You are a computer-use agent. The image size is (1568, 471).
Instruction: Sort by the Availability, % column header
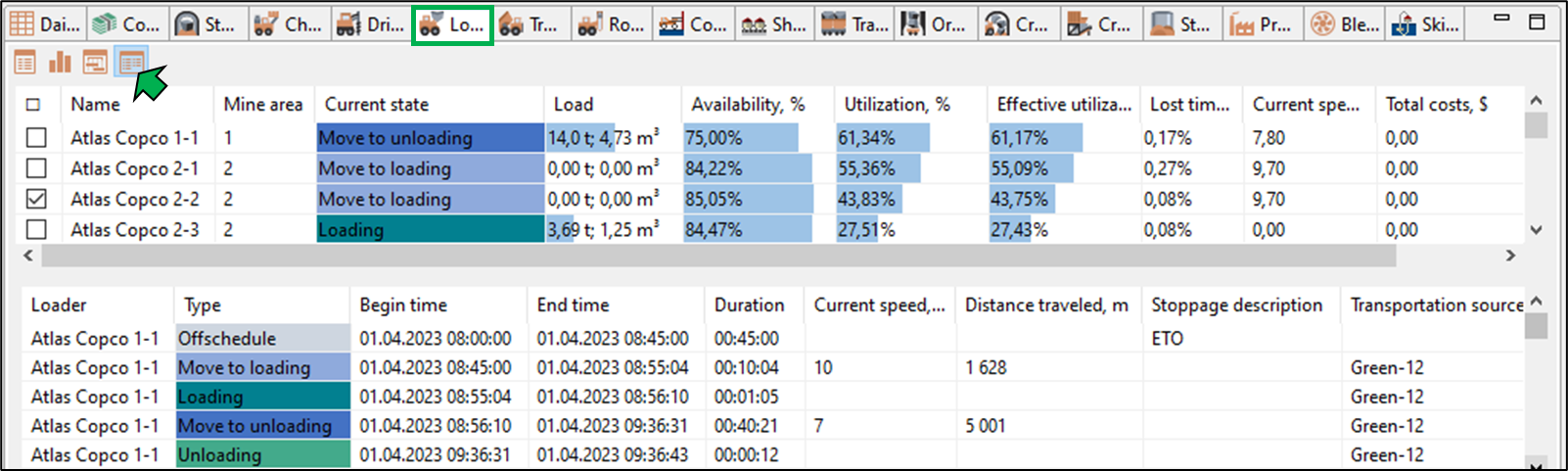click(x=748, y=104)
